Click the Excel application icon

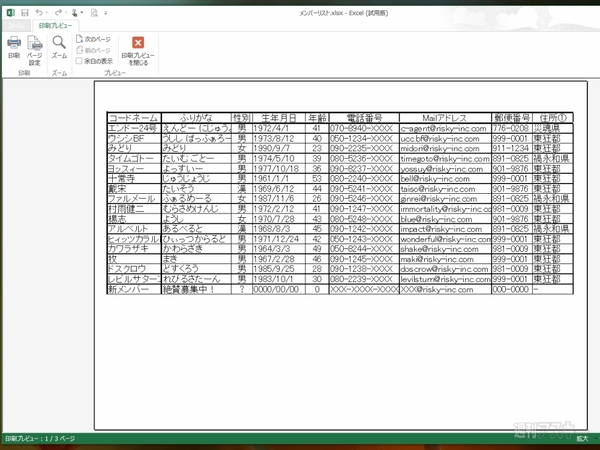click(11, 13)
